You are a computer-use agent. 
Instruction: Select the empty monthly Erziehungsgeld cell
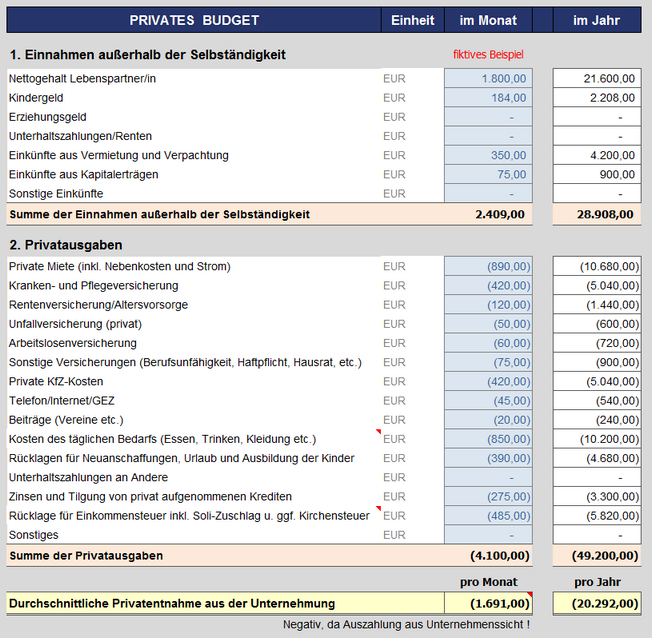pos(488,117)
